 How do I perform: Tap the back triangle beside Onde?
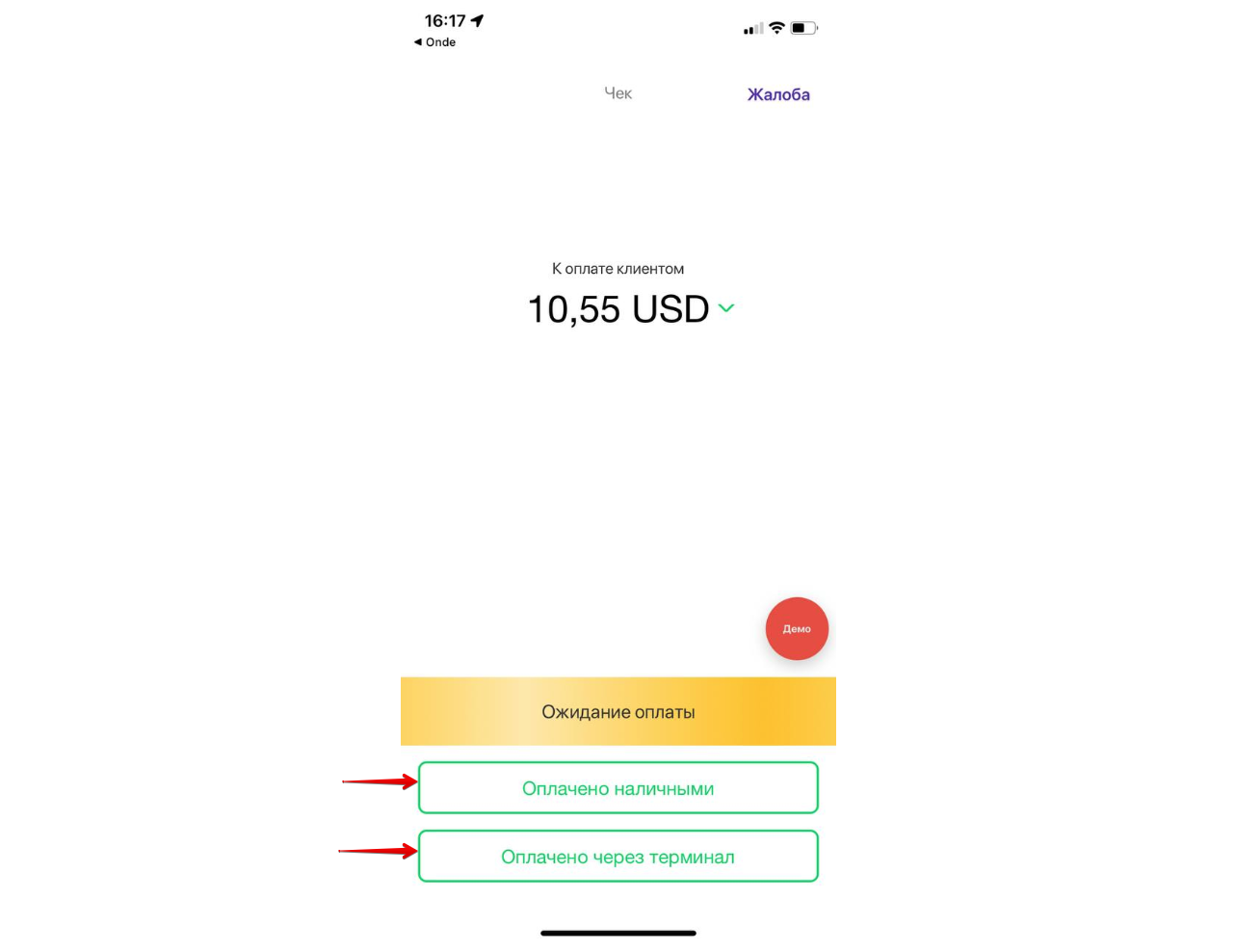[418, 42]
